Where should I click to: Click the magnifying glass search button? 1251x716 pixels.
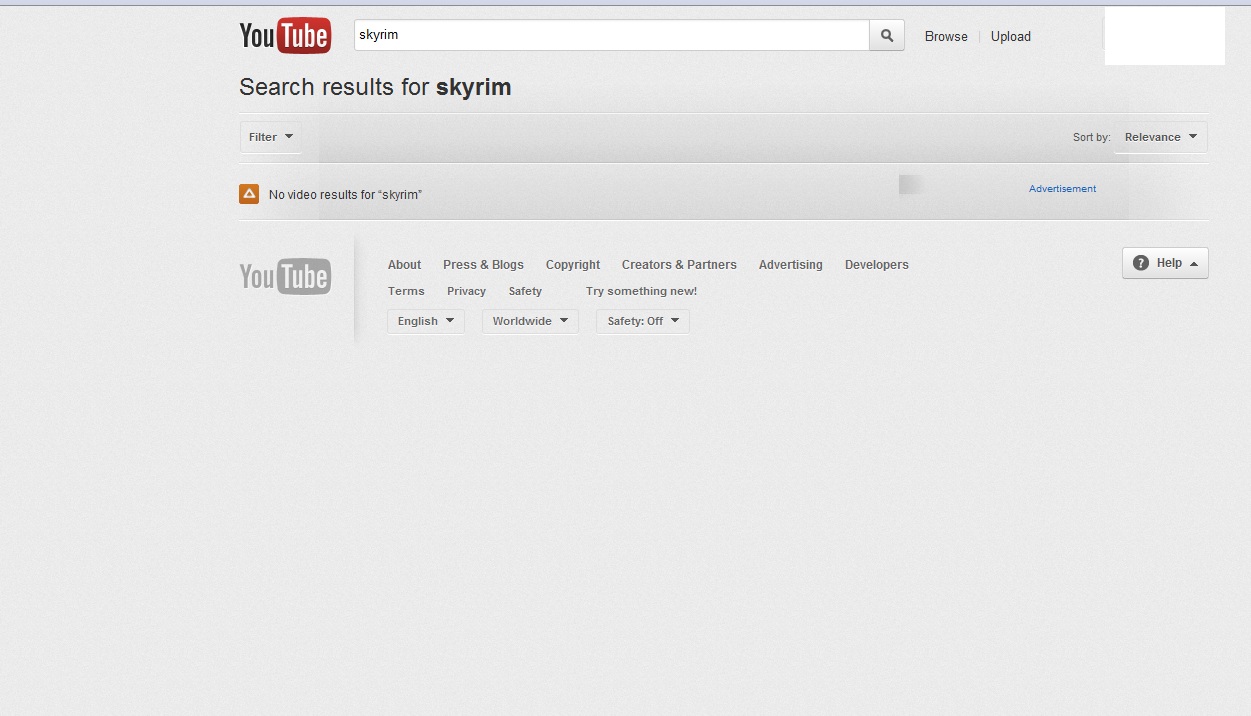(887, 36)
